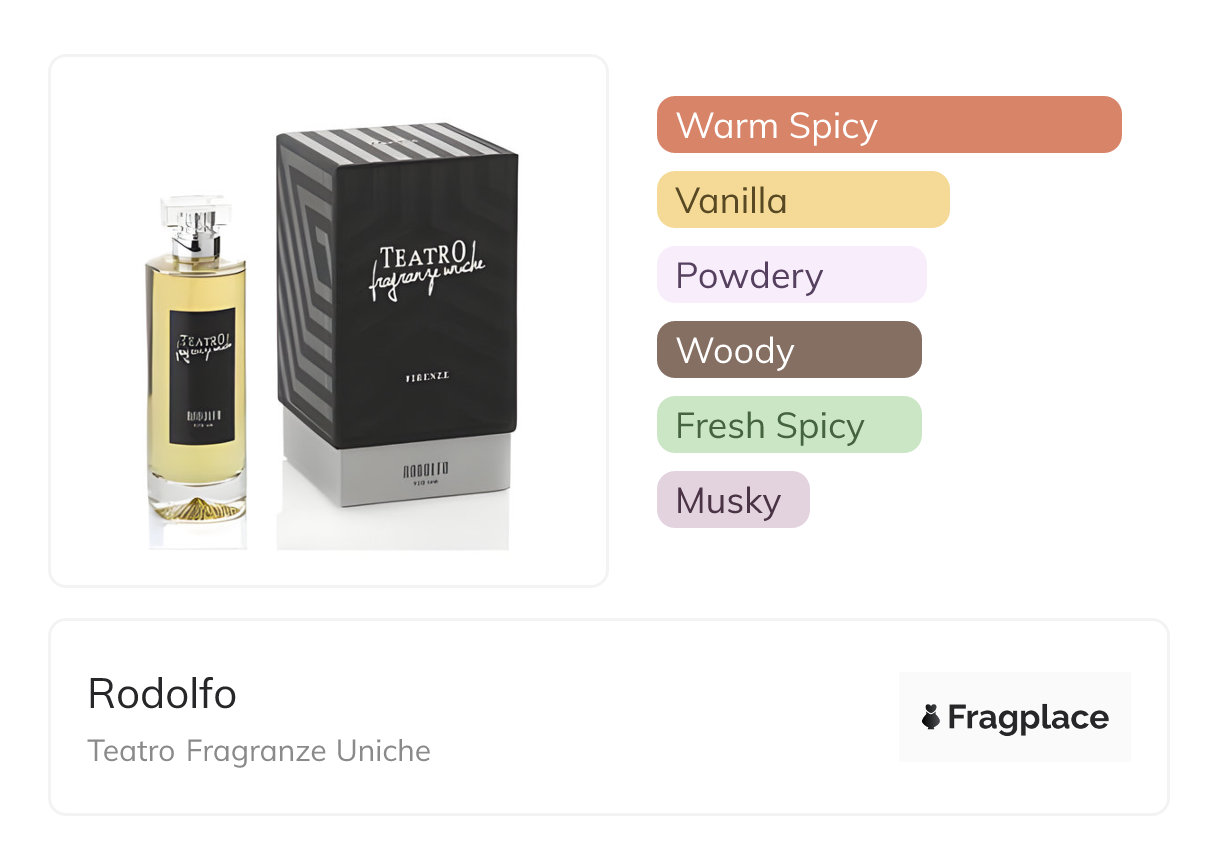Screen dimensions: 1218x864
Task: Select the Warm Spicy accord bar
Action: 889,125
